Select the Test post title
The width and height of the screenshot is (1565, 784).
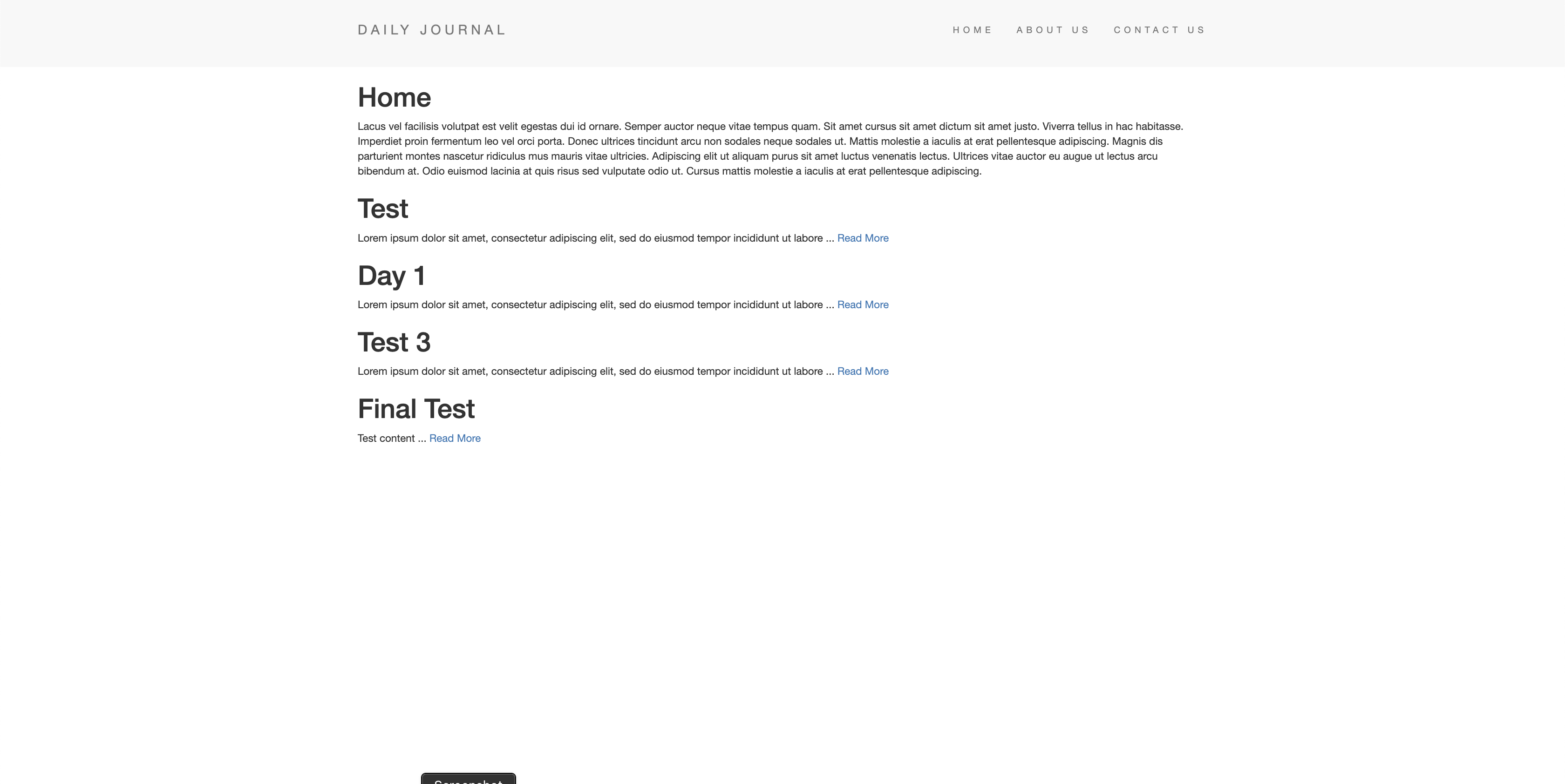pos(383,208)
